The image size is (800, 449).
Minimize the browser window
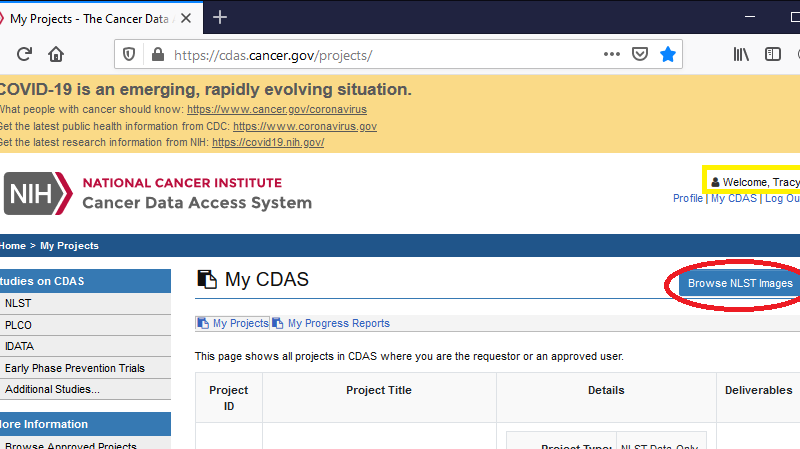point(750,17)
